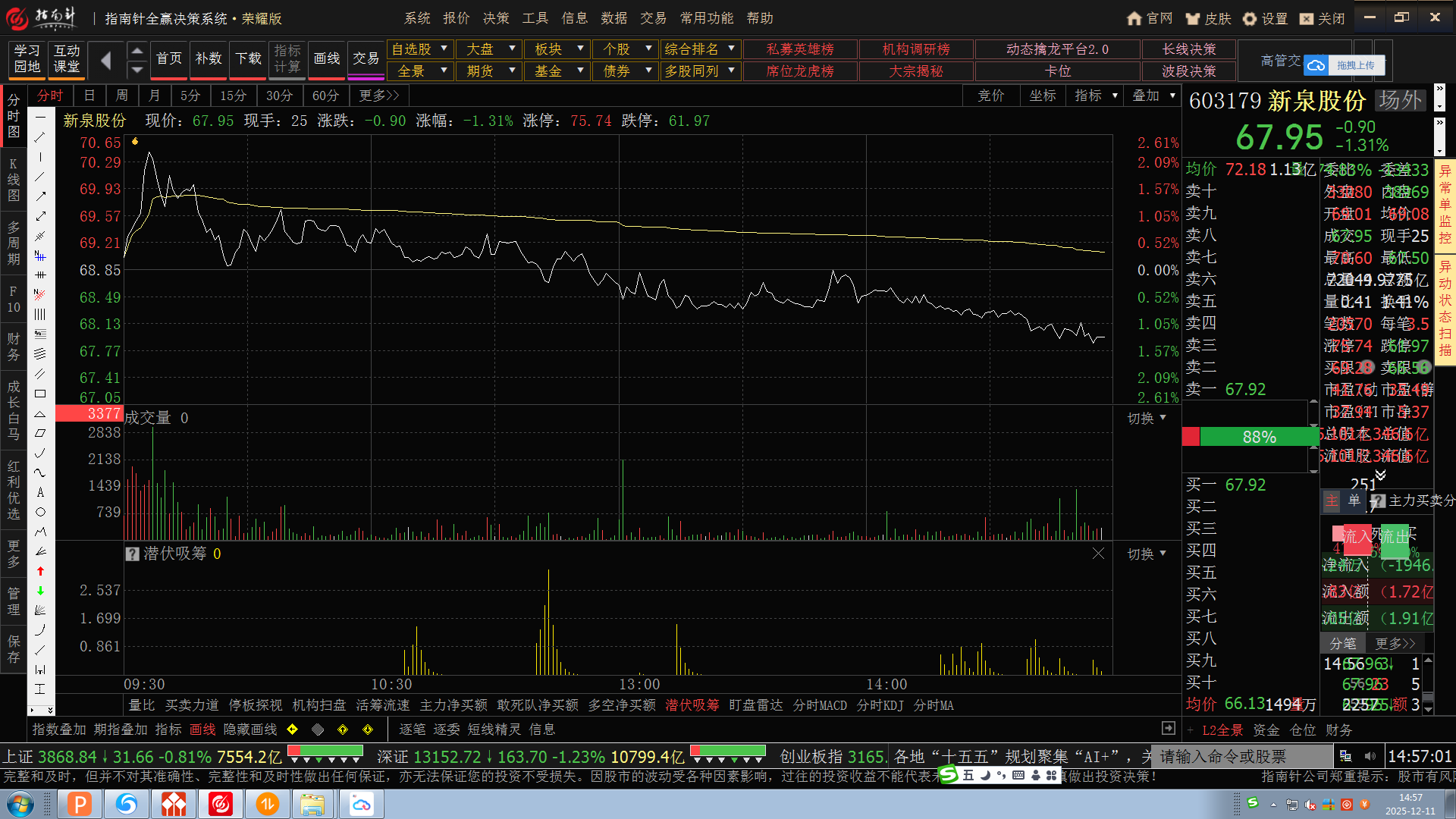Open the 工具 menu

(535, 18)
